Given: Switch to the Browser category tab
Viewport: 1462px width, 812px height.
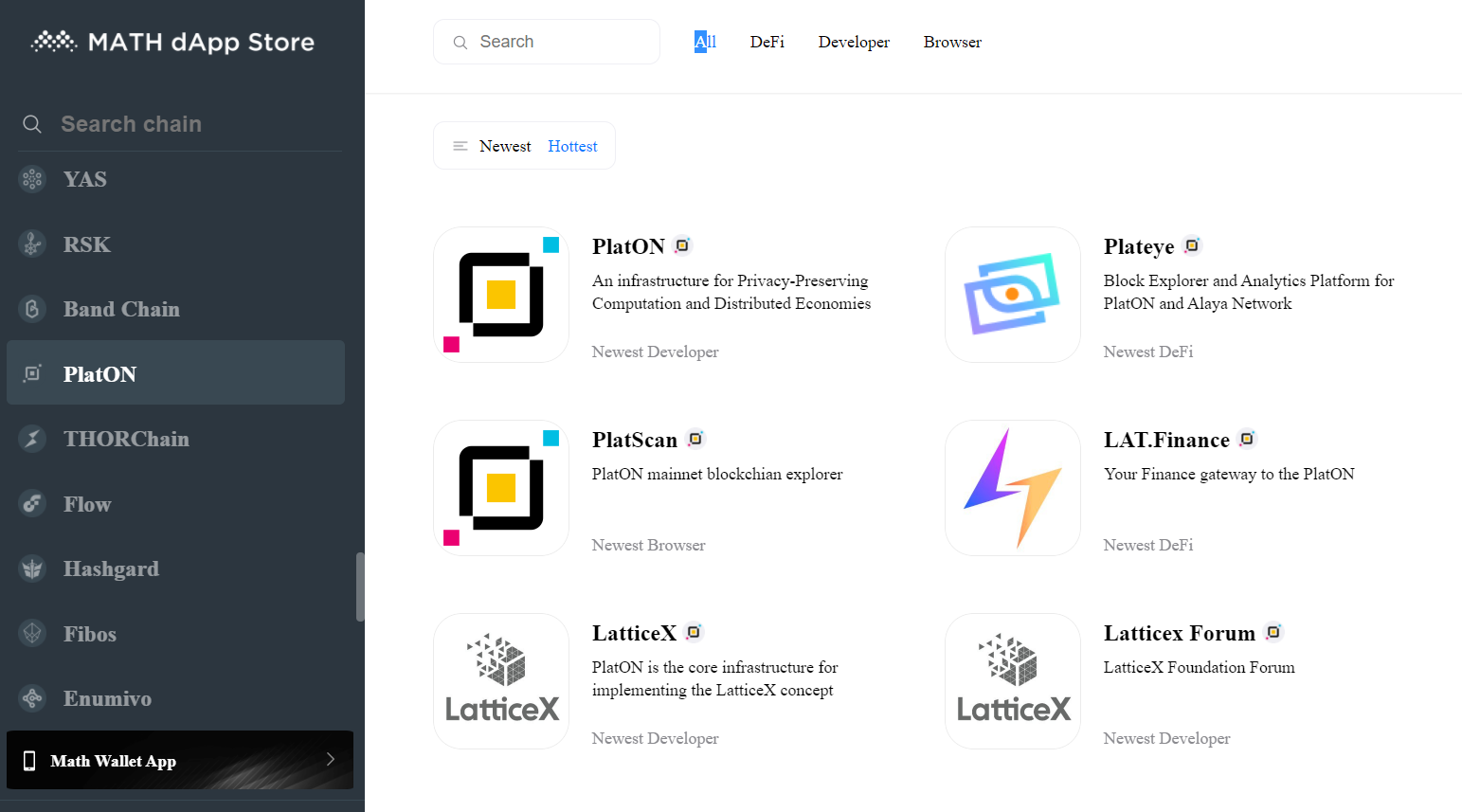Looking at the screenshot, I should click(x=952, y=42).
